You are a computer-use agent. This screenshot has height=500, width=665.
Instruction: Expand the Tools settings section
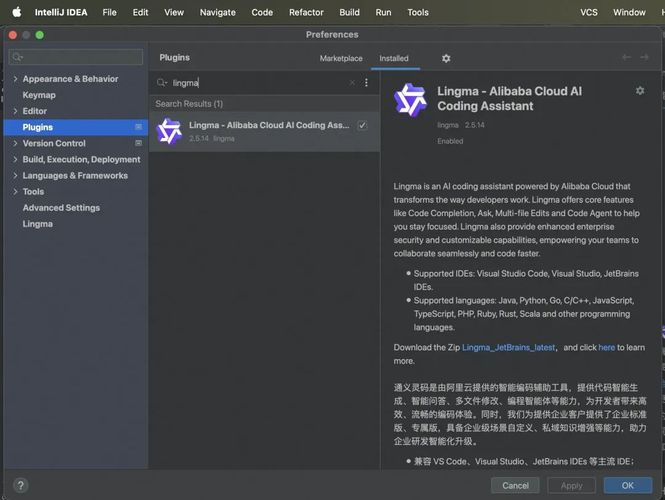coord(15,192)
